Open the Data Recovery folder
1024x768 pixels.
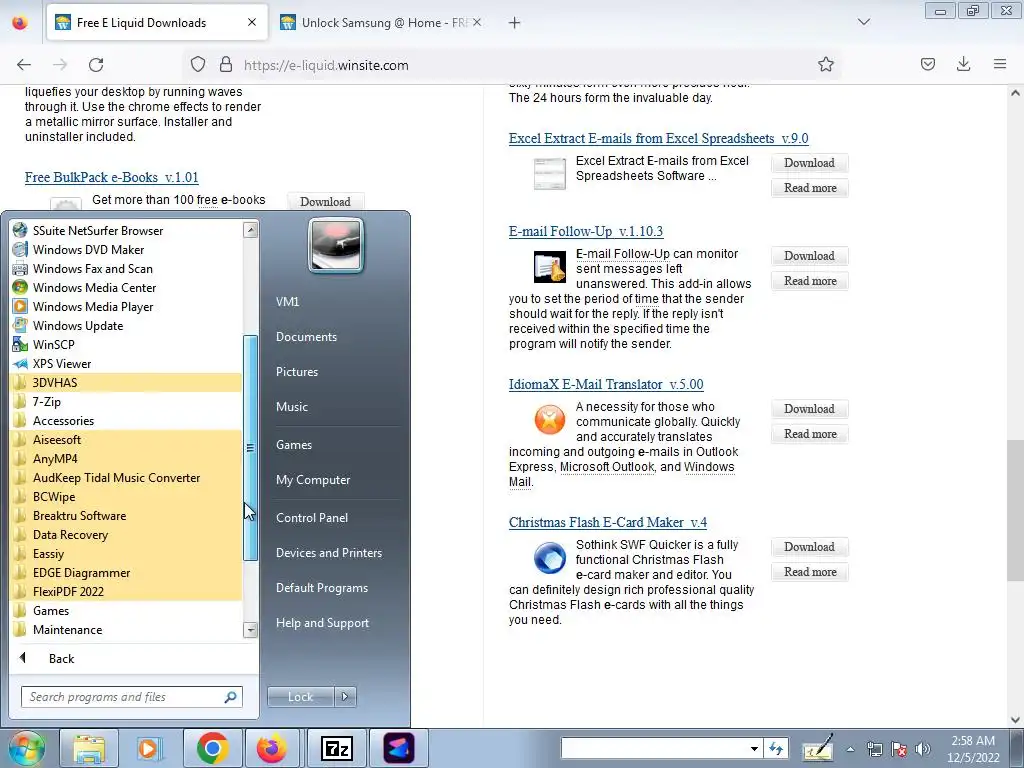[x=125, y=534]
